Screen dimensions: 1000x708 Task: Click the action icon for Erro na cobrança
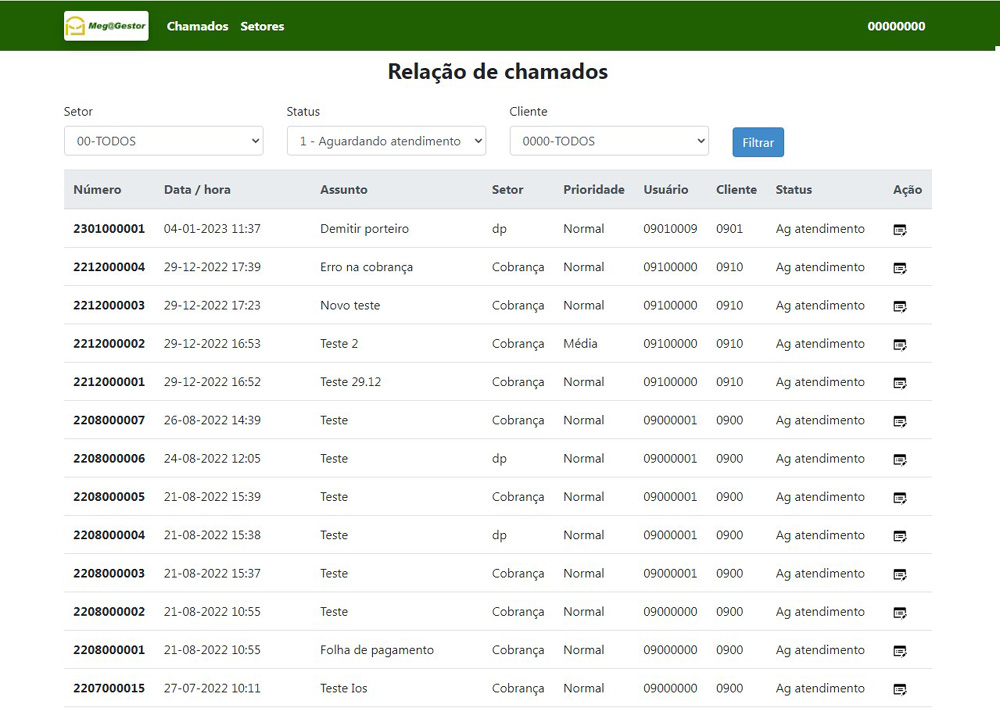900,267
